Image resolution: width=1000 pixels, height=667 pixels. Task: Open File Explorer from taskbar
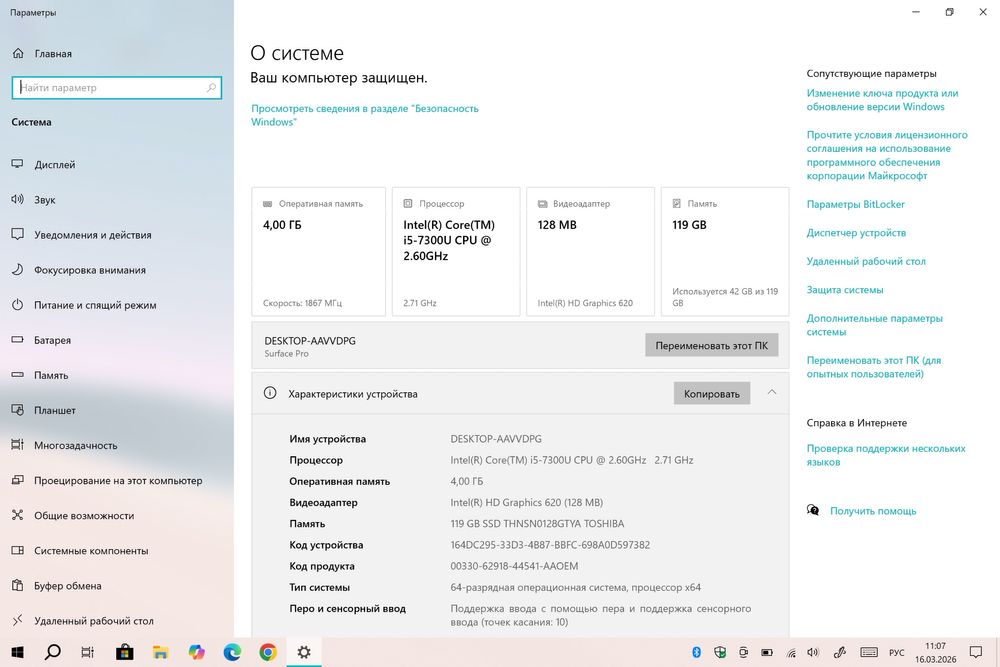coord(160,652)
